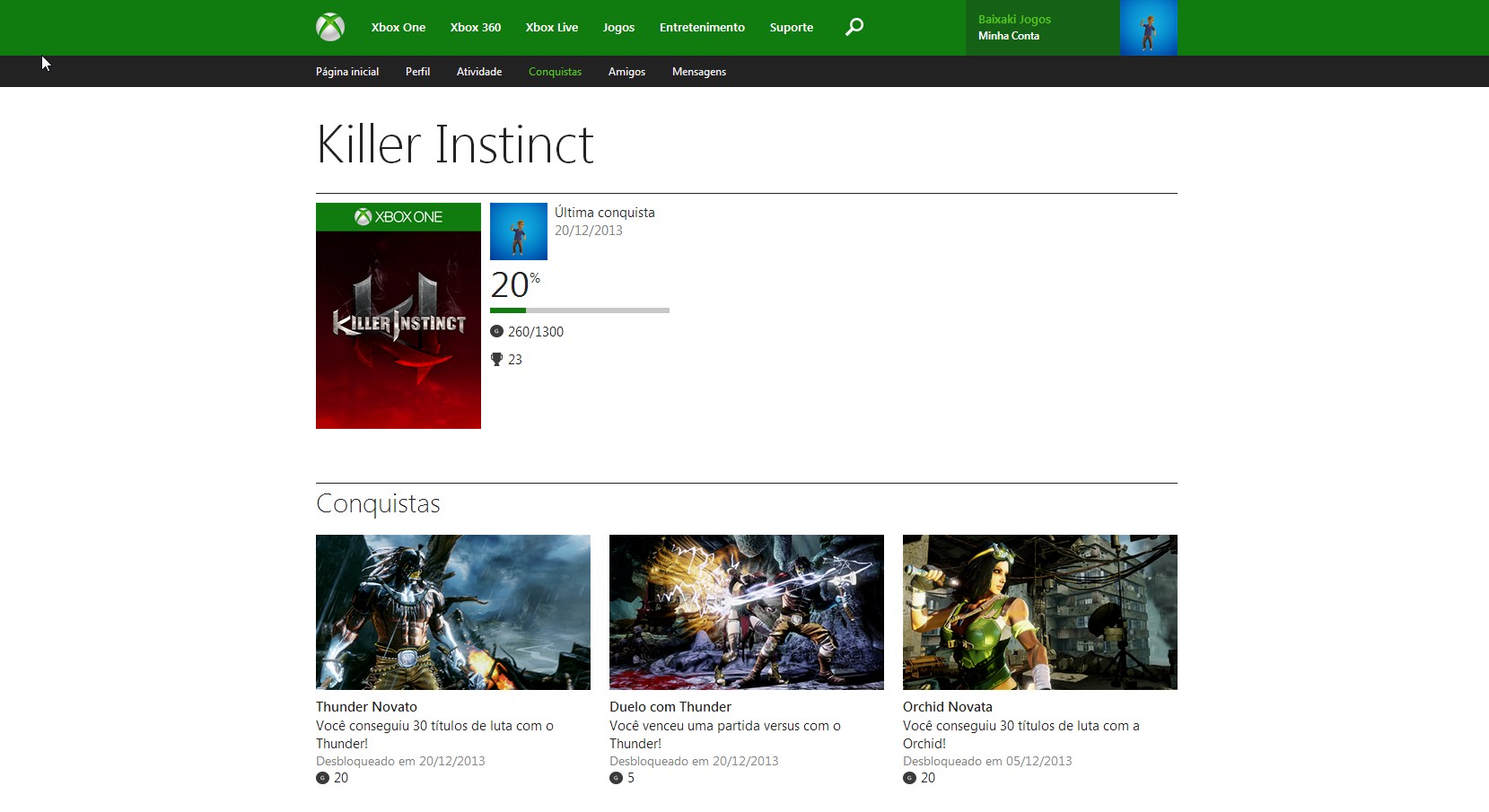This screenshot has width=1489, height=812.
Task: Click gamerscore icon under Orchid Novata
Action: click(909, 778)
